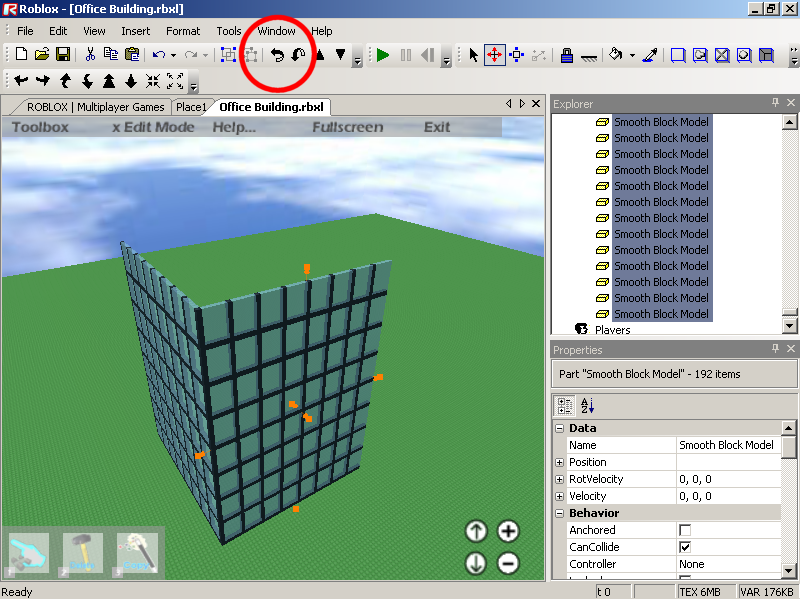Open the Insert menu
The width and height of the screenshot is (800, 600).
(135, 31)
